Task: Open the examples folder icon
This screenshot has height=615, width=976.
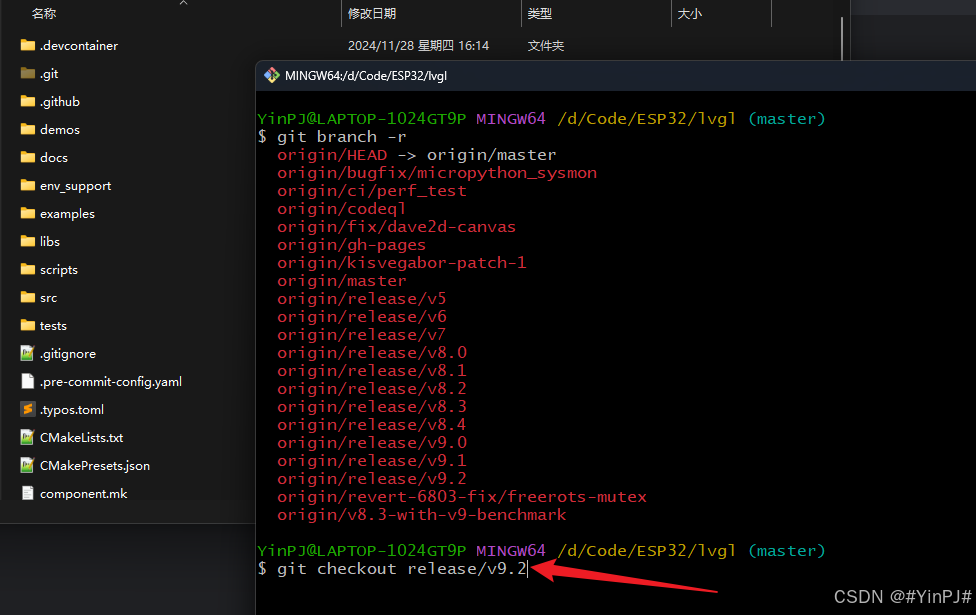Action: click(x=28, y=213)
